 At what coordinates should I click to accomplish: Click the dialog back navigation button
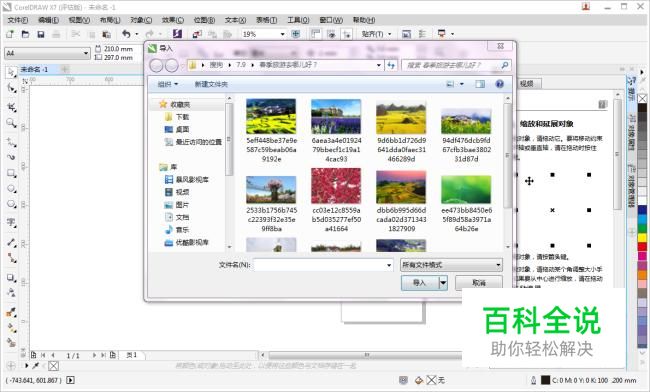157,65
